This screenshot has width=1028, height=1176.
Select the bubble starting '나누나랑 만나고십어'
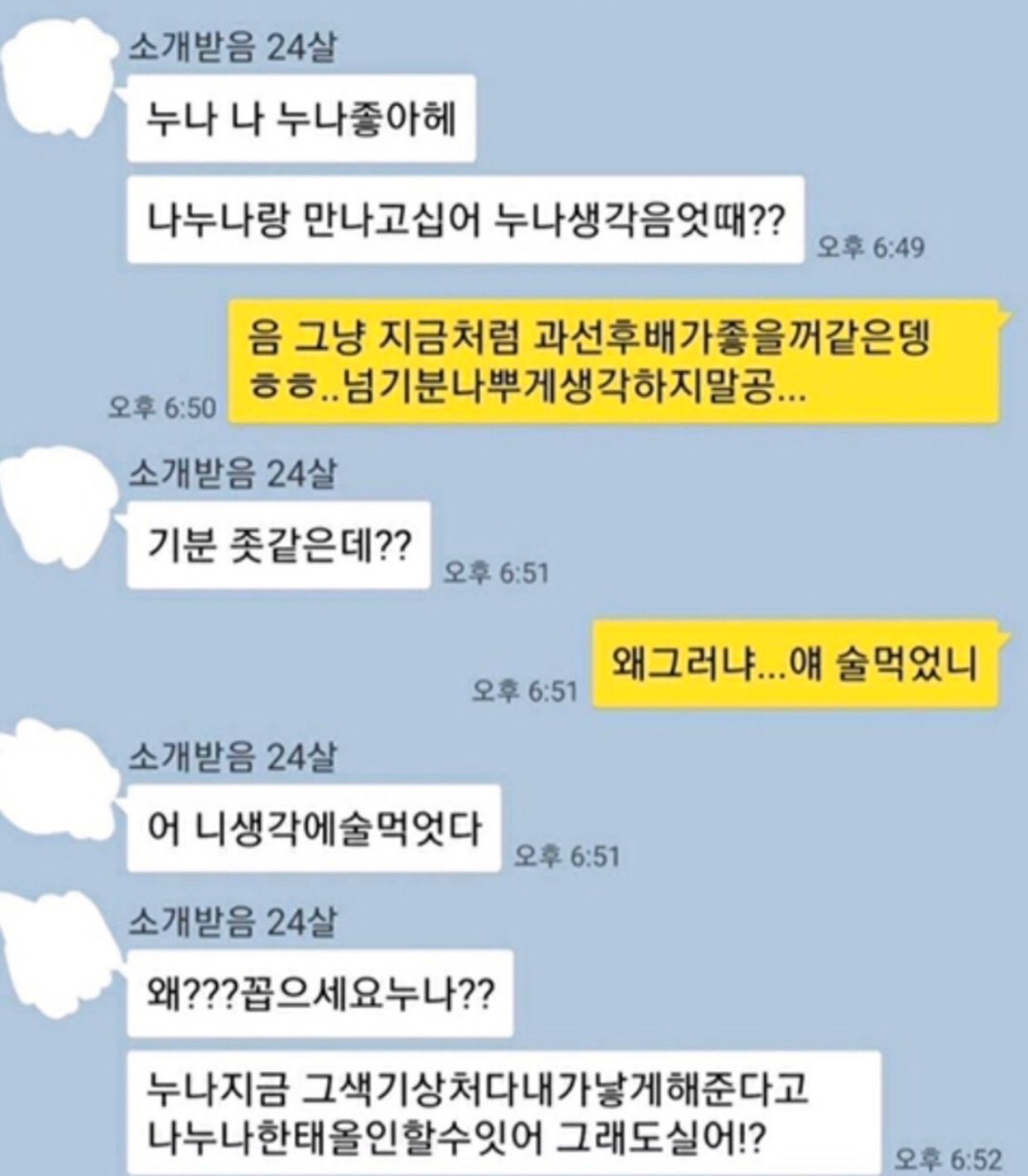click(x=466, y=219)
